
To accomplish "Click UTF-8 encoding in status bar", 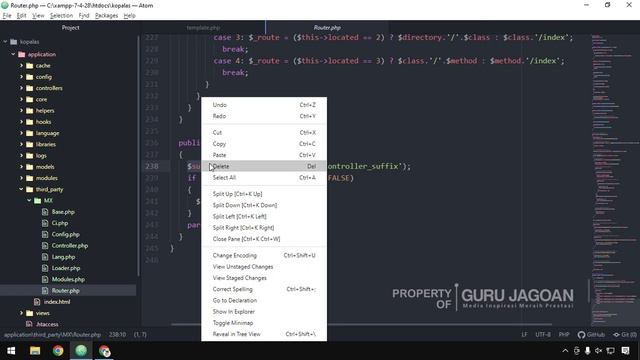I will [x=543, y=335].
